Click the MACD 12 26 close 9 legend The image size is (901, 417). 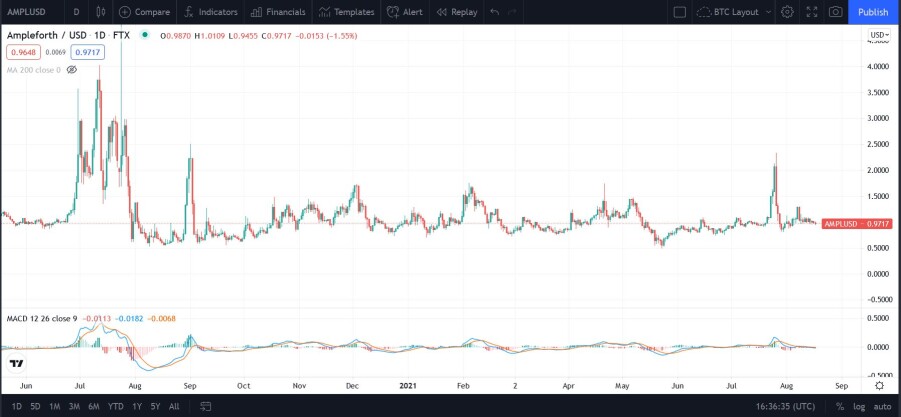pos(42,318)
